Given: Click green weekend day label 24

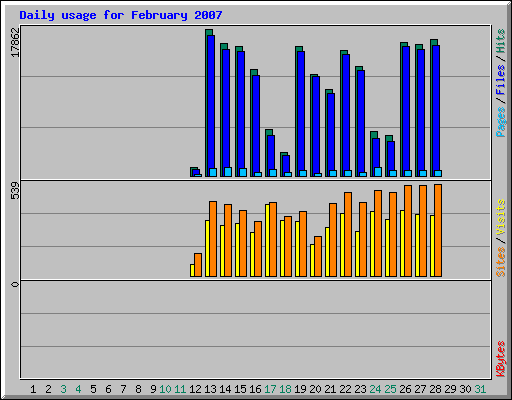Looking at the screenshot, I should [x=375, y=389].
